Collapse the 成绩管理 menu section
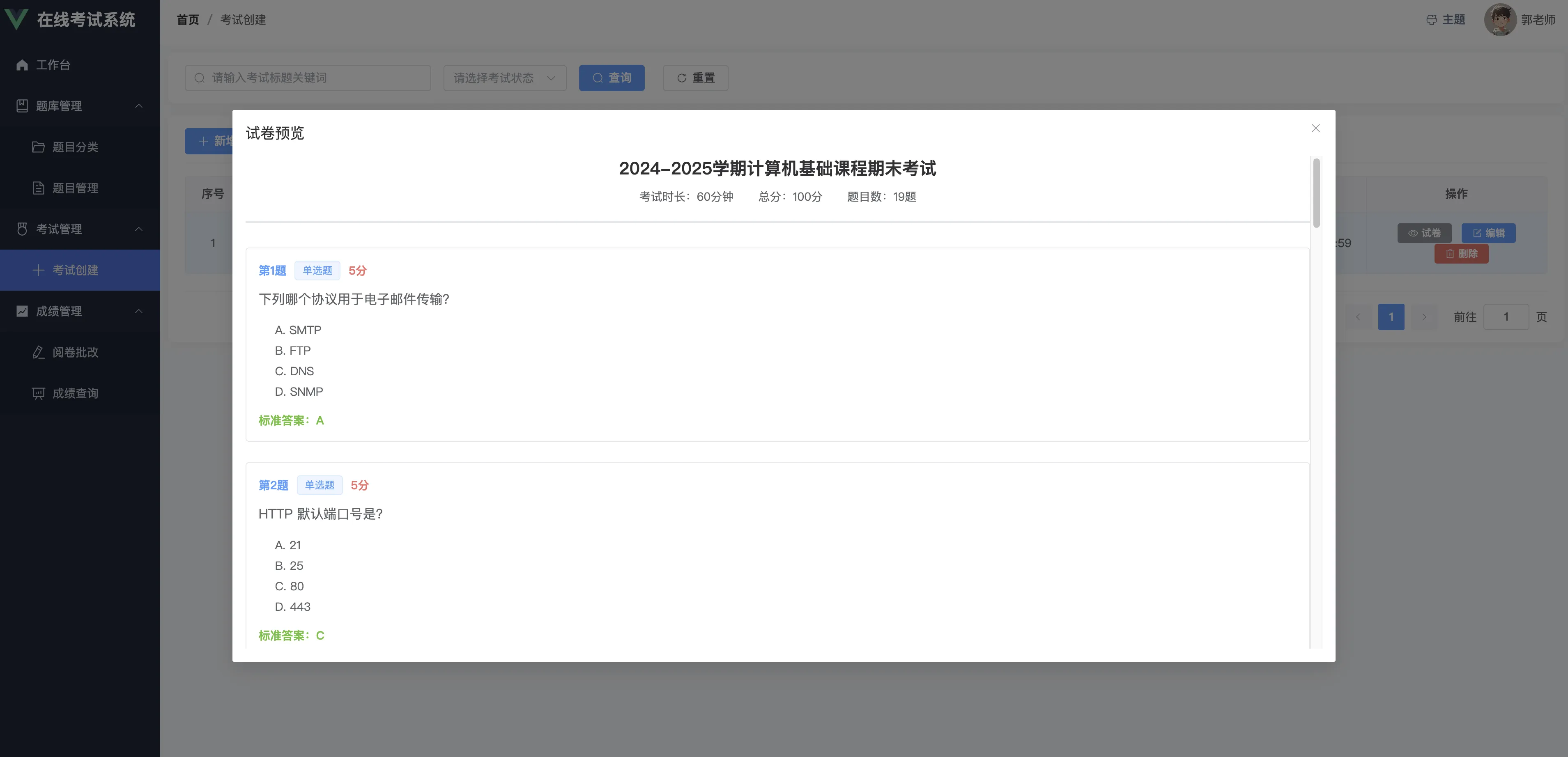1568x757 pixels. pos(139,311)
